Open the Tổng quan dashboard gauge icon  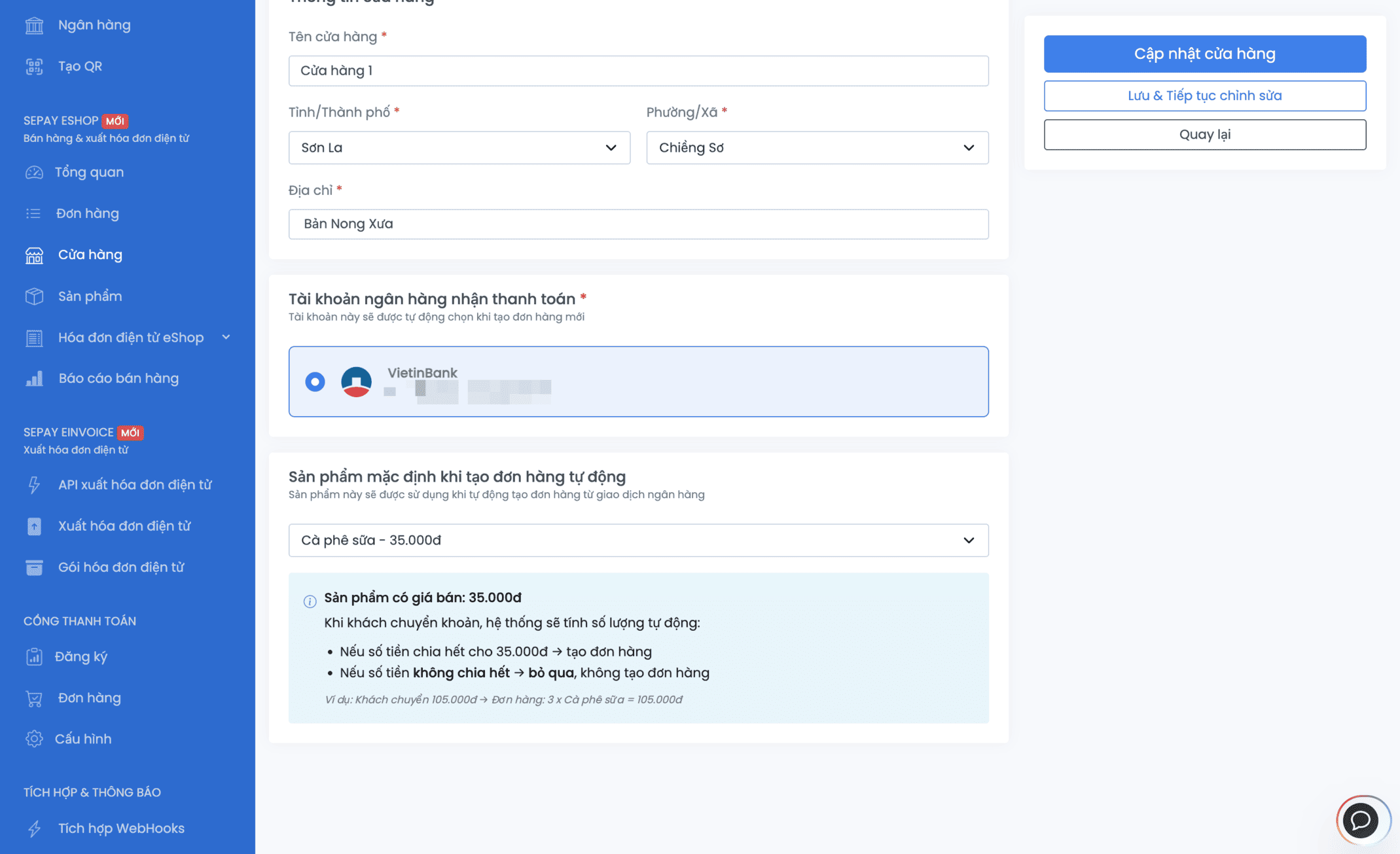click(34, 172)
